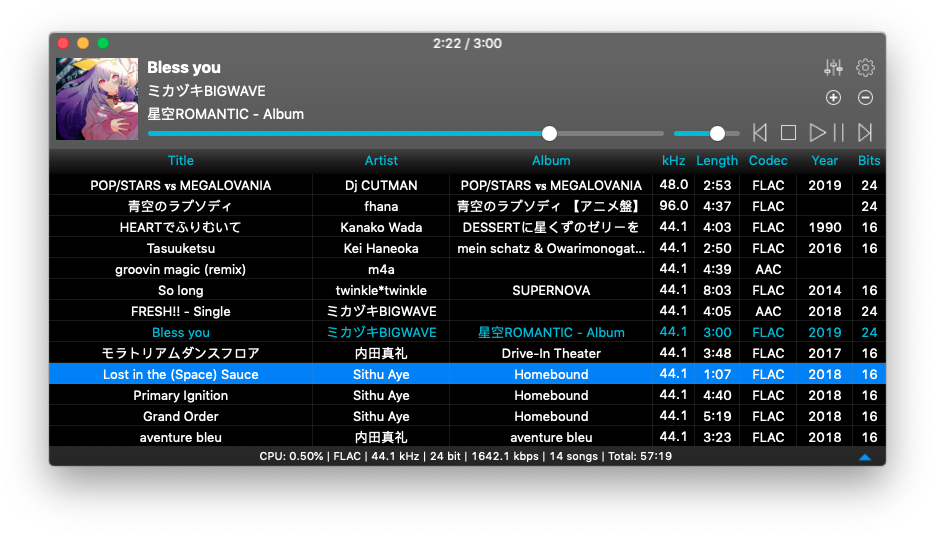The image size is (934, 533).
Task: Select the playing Bless you row
Action: (x=467, y=332)
